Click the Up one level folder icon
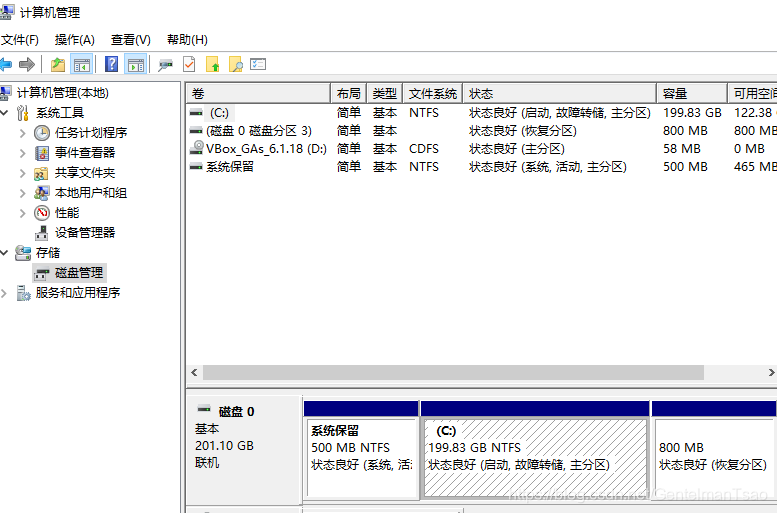This screenshot has height=513, width=777. (58, 64)
